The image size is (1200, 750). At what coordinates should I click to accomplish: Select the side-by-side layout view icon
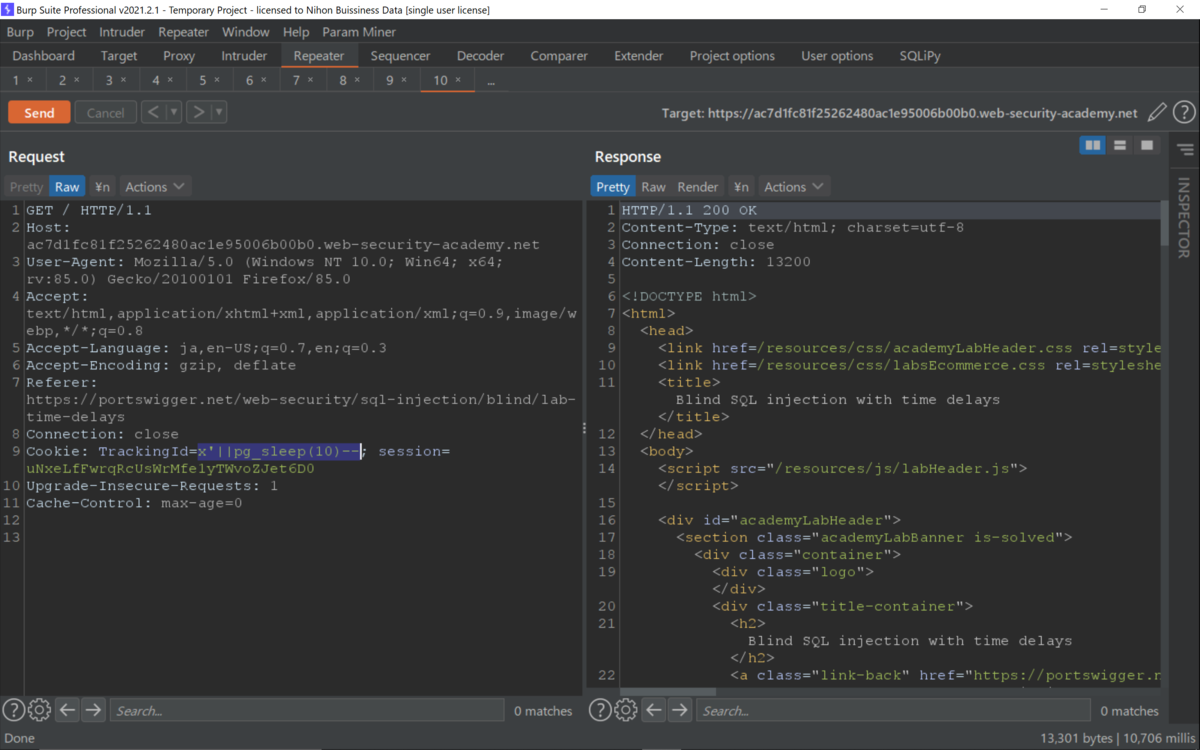(1093, 146)
